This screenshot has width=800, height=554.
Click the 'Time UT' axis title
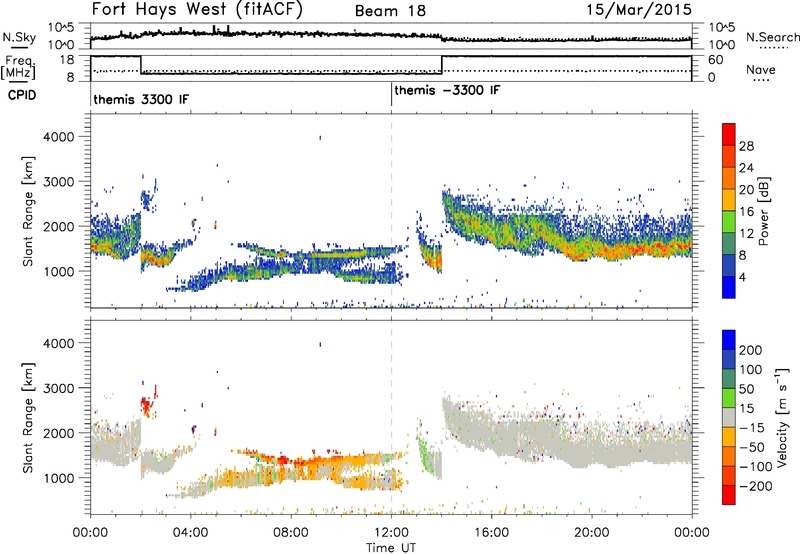click(x=391, y=547)
